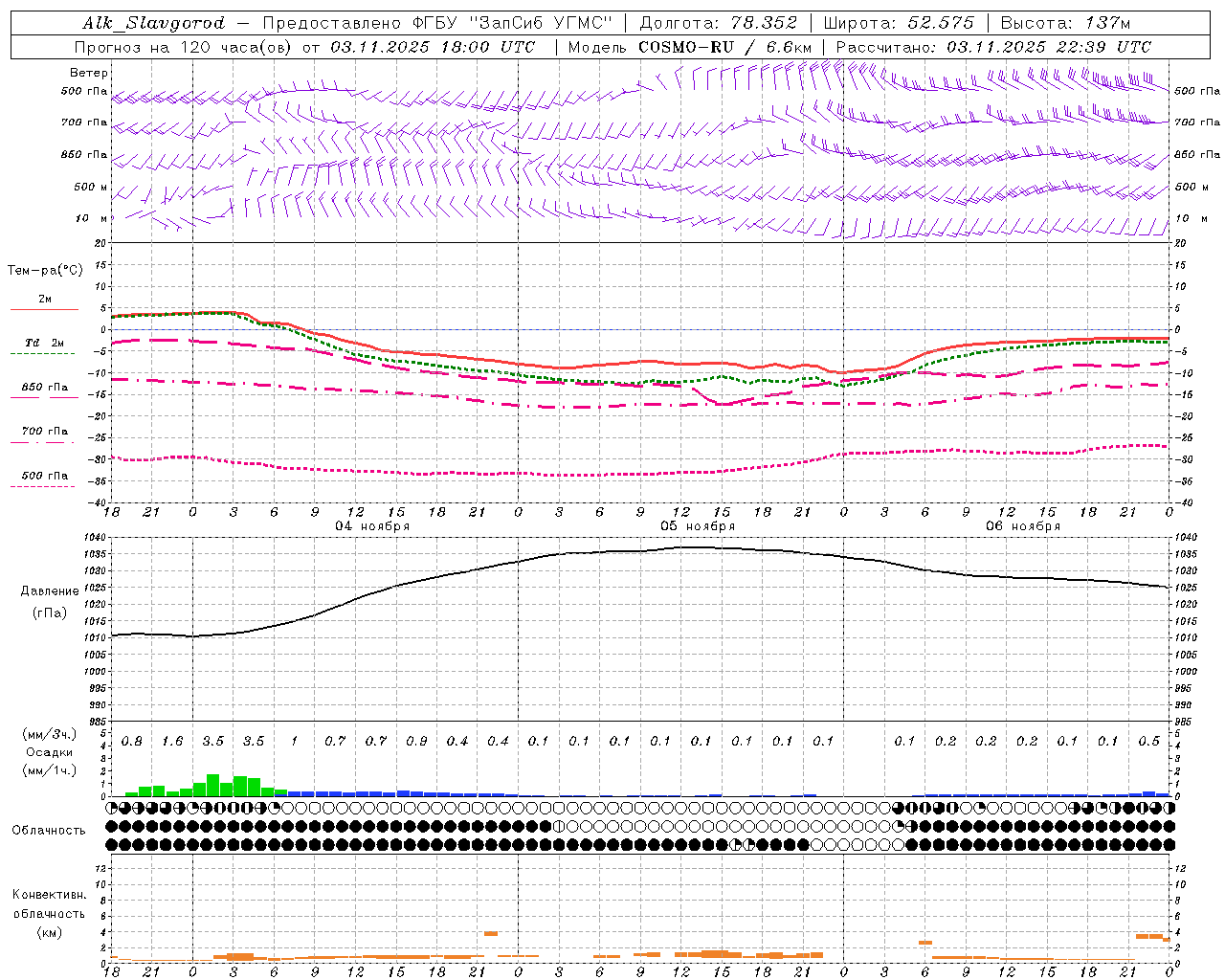Screen dimensions: 1225x980
Task: Click the precipitation value 0.5
Action: point(1149,742)
